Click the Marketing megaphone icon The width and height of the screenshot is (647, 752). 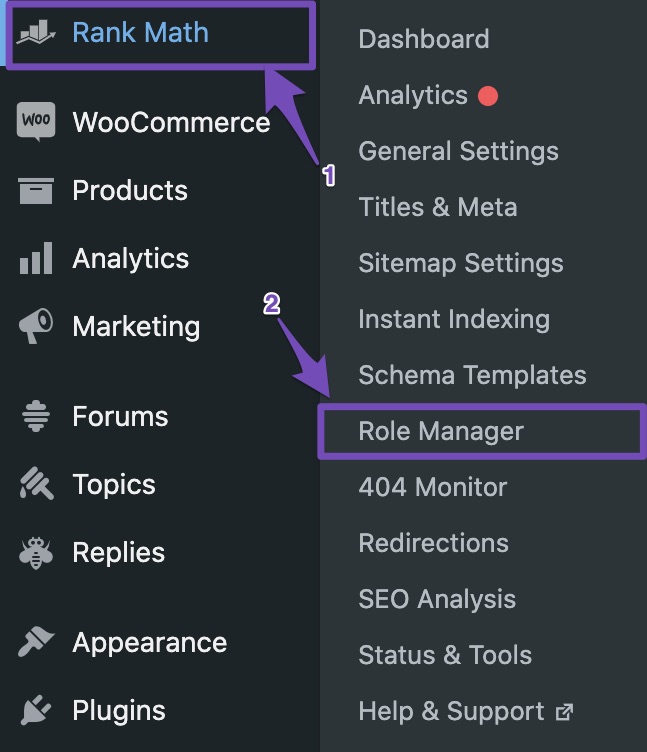click(x=36, y=326)
